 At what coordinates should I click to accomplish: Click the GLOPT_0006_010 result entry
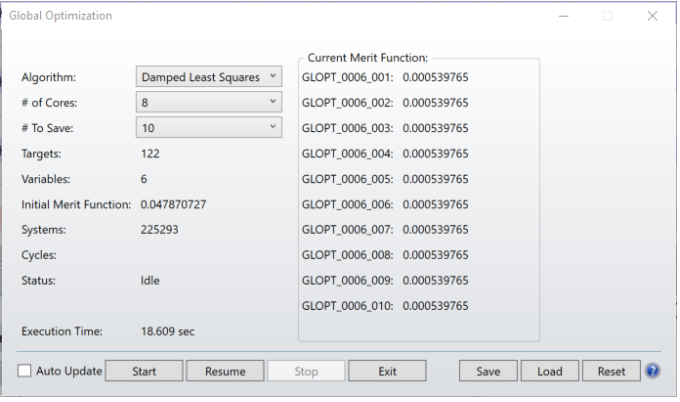385,306
